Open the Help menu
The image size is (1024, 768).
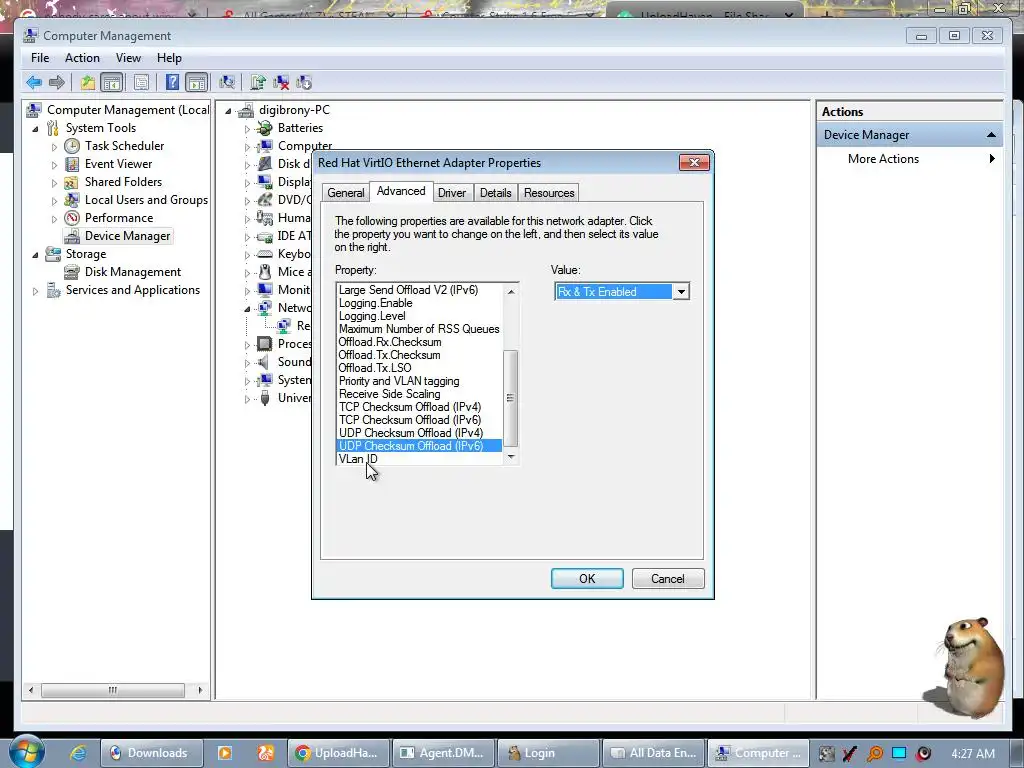pyautogui.click(x=169, y=58)
